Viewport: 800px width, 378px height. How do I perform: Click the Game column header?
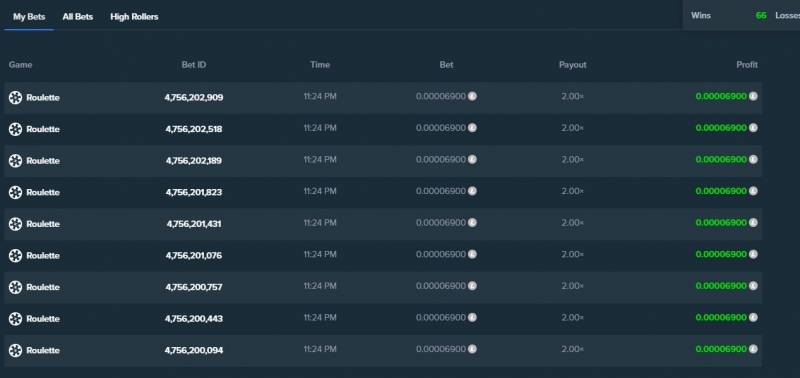[20, 65]
